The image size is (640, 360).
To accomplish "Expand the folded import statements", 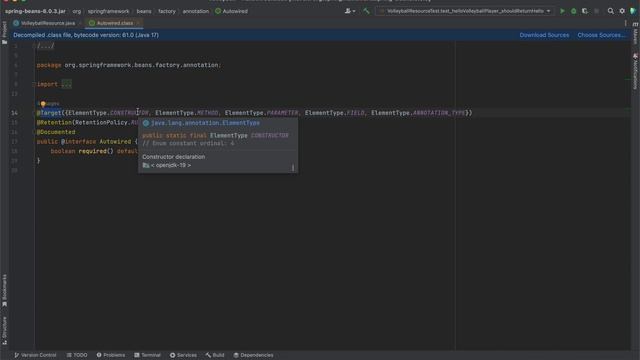I will 67,84.
